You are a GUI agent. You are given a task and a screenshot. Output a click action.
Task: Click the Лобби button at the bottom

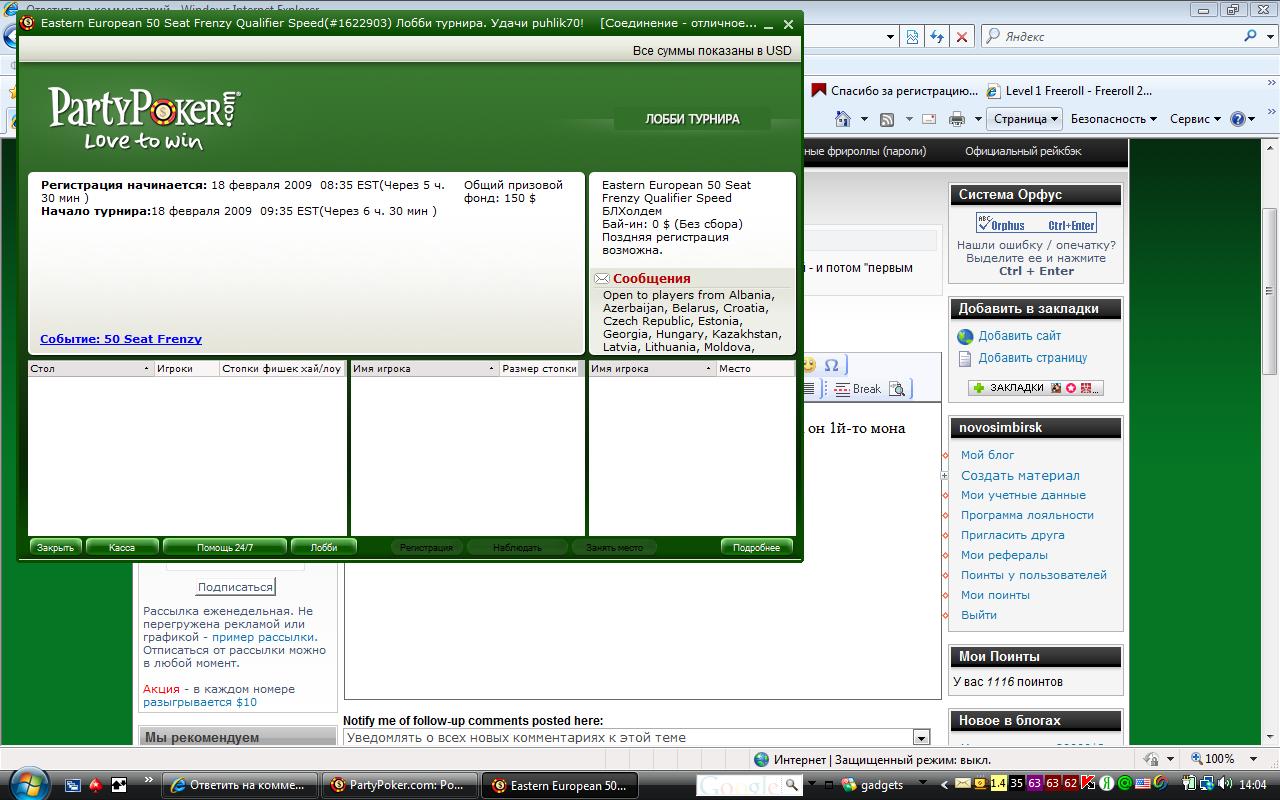(323, 547)
